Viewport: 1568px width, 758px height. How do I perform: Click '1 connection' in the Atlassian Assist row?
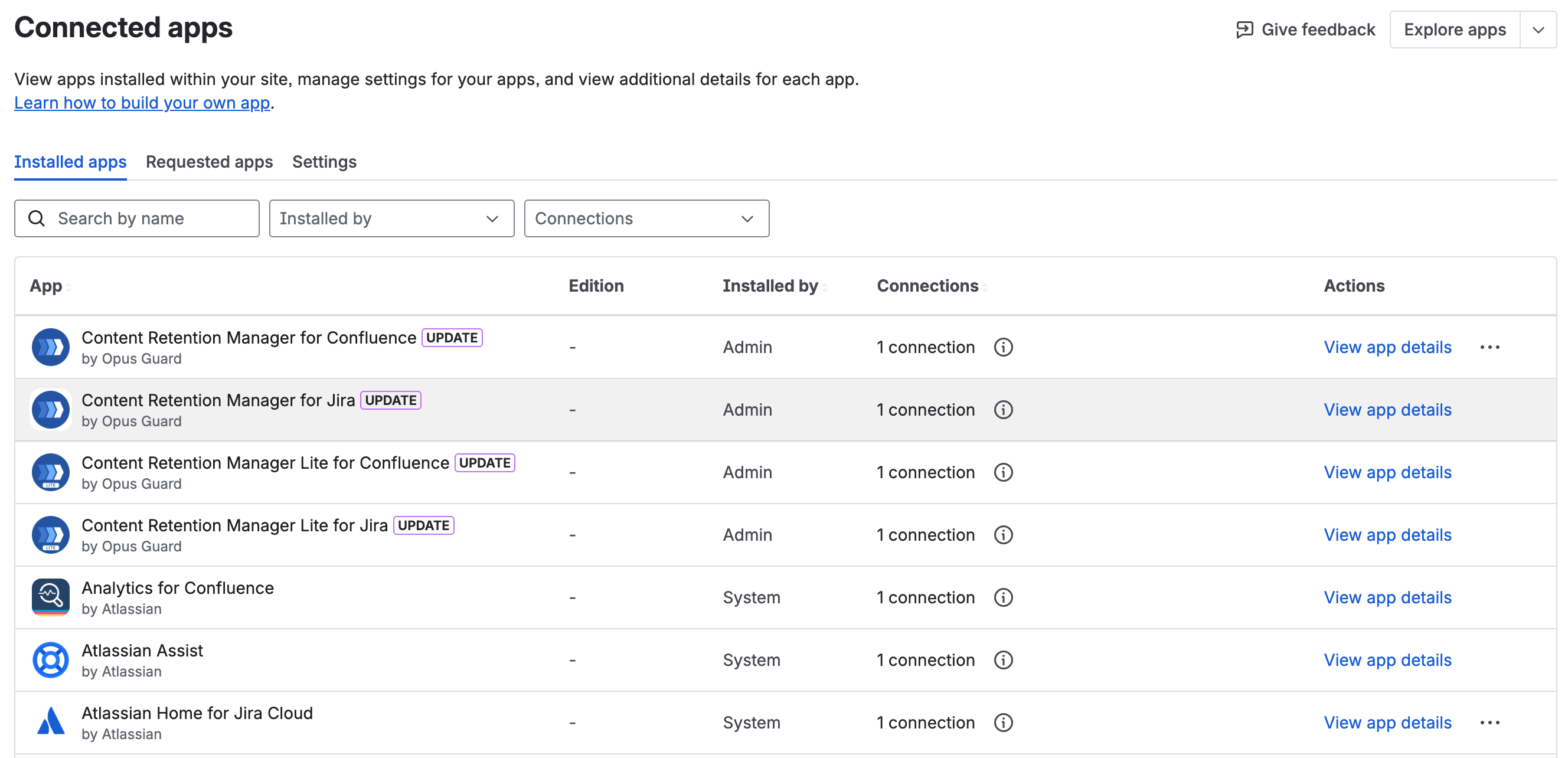pyautogui.click(x=925, y=660)
